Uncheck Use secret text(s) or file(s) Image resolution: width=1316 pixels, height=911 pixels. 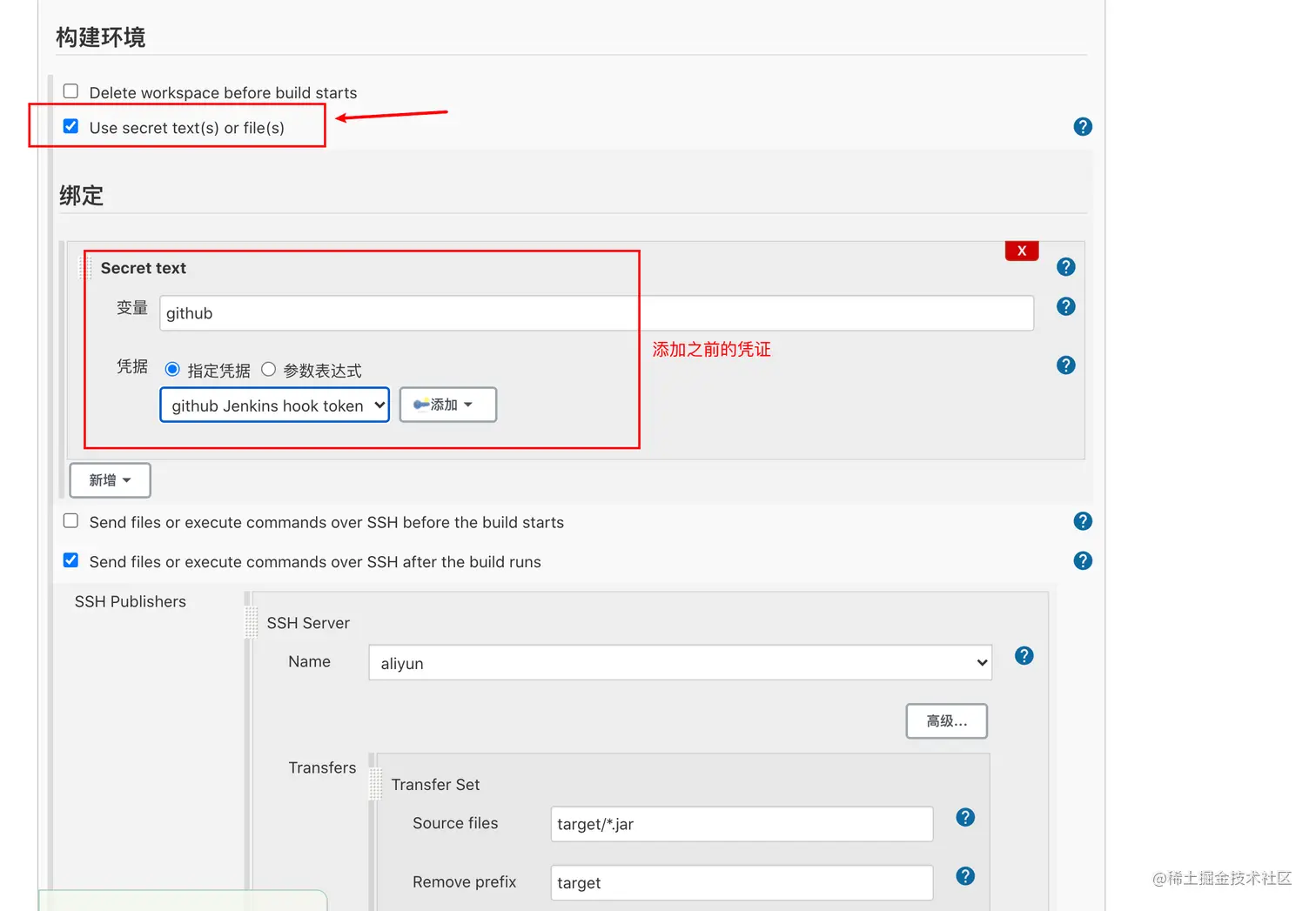click(70, 126)
